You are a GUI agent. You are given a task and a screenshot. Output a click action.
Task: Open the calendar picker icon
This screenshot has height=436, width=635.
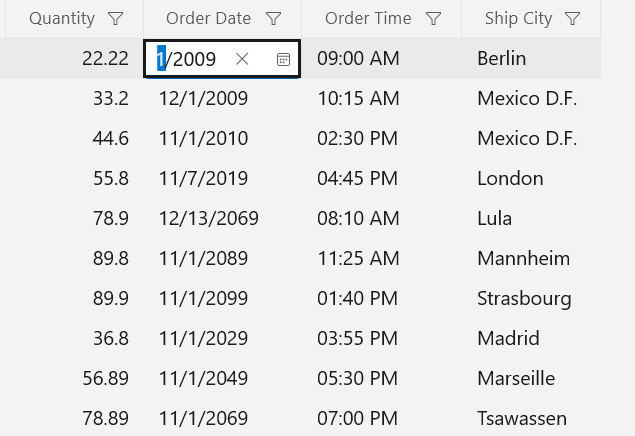[283, 59]
